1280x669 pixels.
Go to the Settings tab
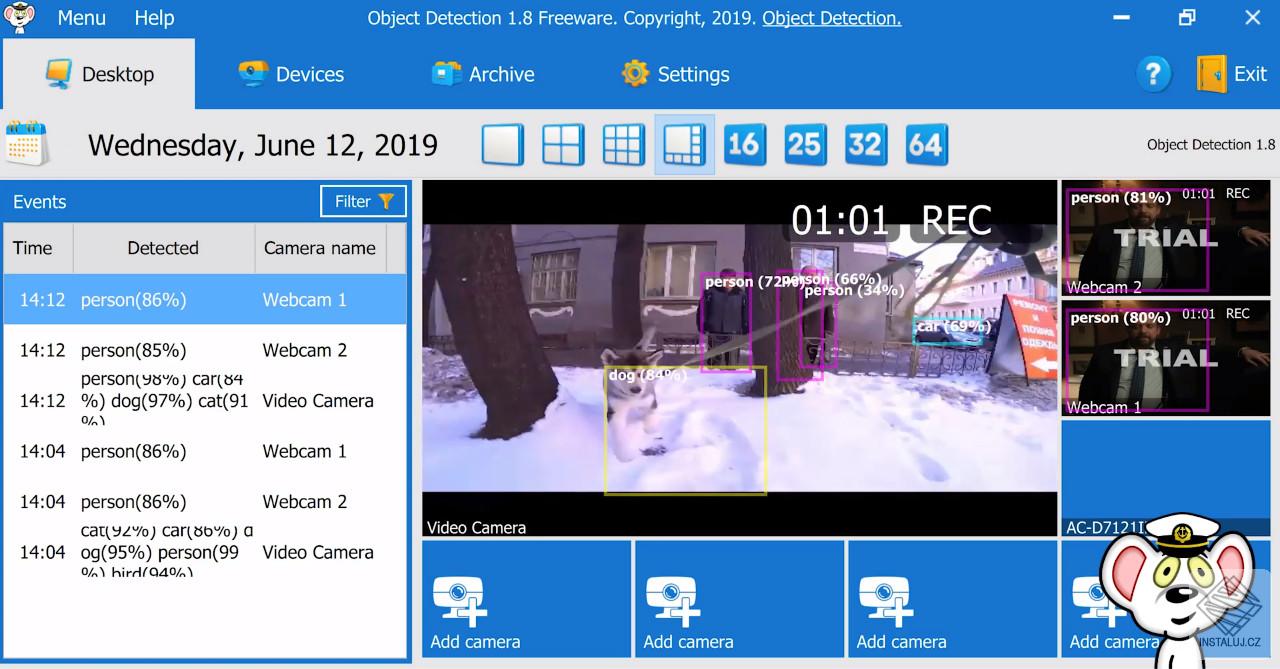click(675, 73)
